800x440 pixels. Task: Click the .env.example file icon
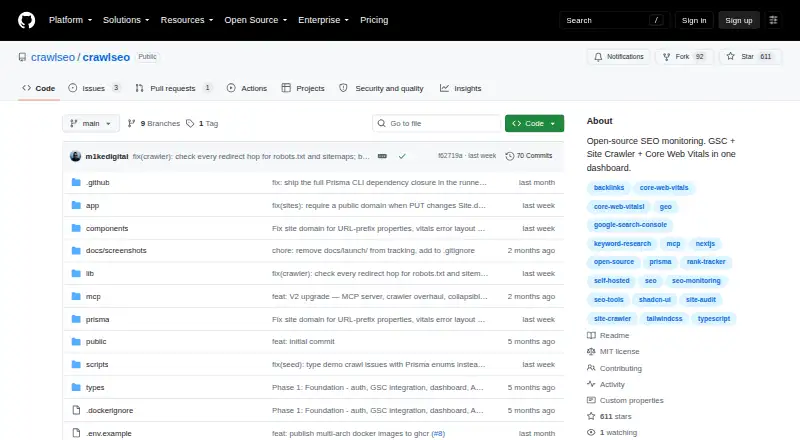pos(76,433)
